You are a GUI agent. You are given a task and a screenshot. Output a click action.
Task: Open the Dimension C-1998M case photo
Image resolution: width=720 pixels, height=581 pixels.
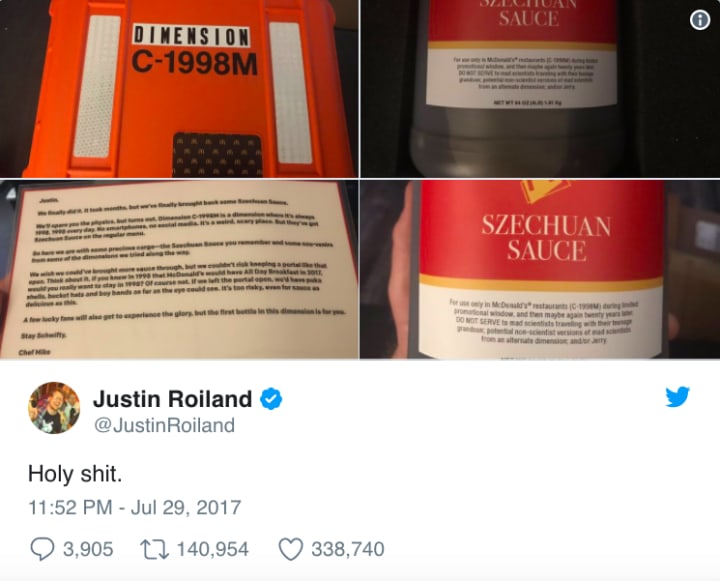(179, 89)
